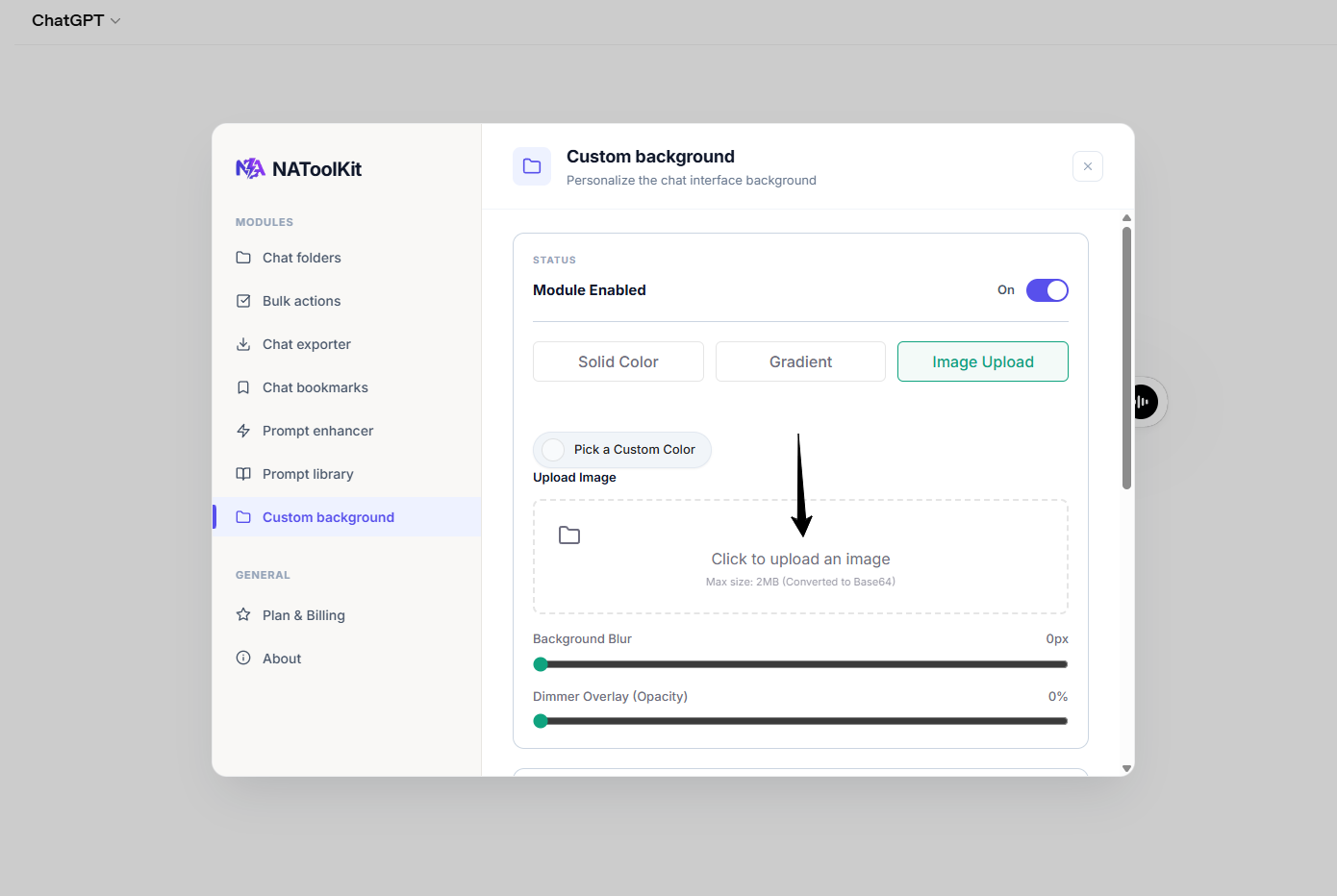Click the Dimmer Overlay opacity slider handle

click(541, 721)
